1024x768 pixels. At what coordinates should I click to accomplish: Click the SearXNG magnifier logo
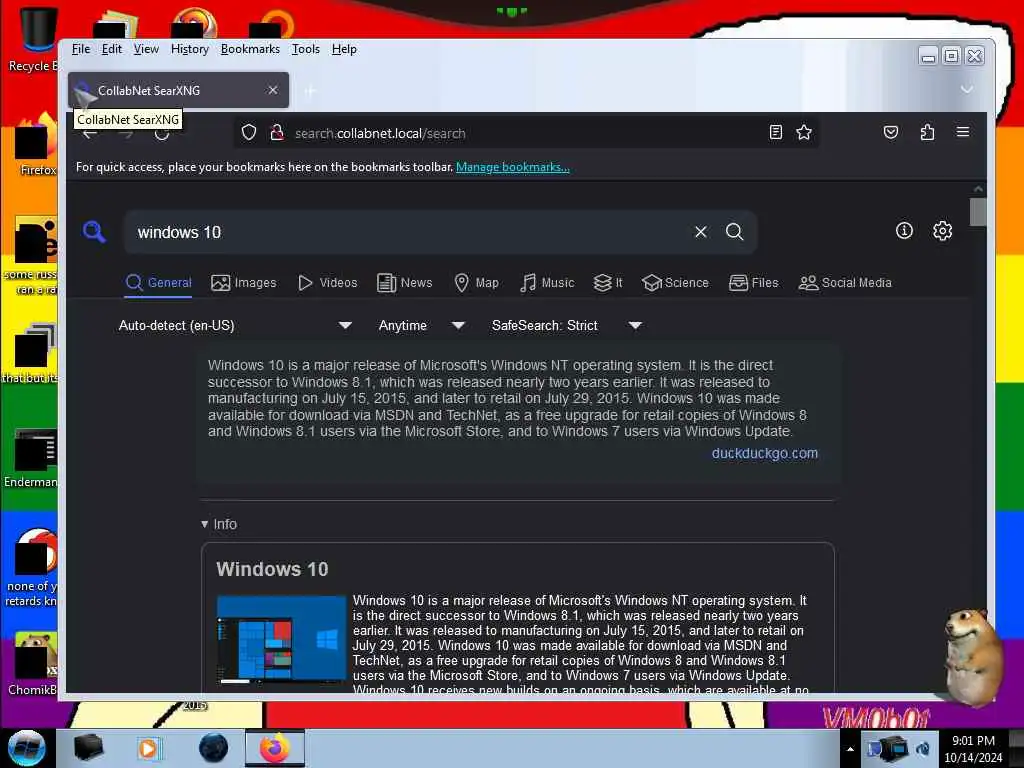(94, 231)
